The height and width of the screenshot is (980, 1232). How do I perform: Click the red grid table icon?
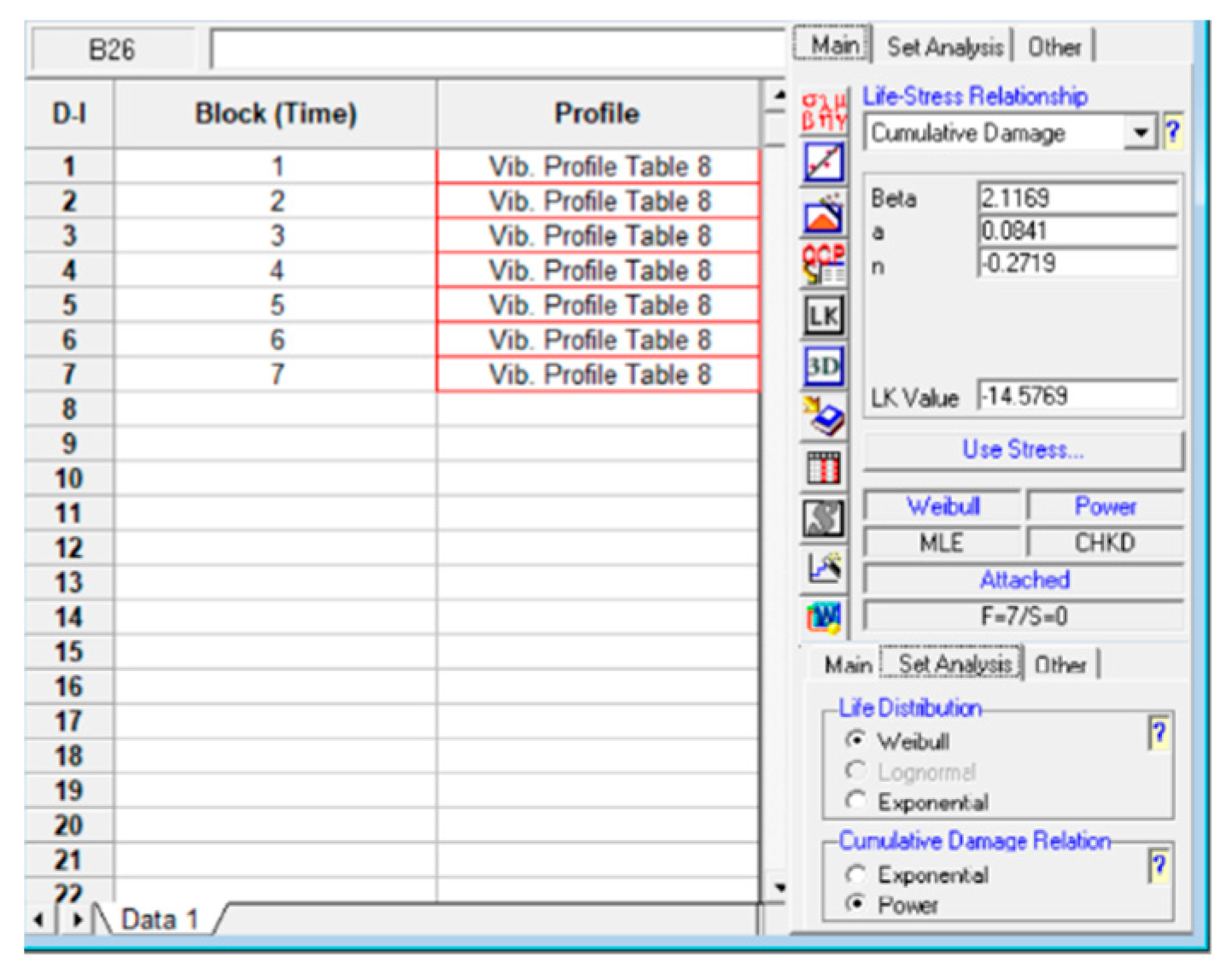click(823, 468)
